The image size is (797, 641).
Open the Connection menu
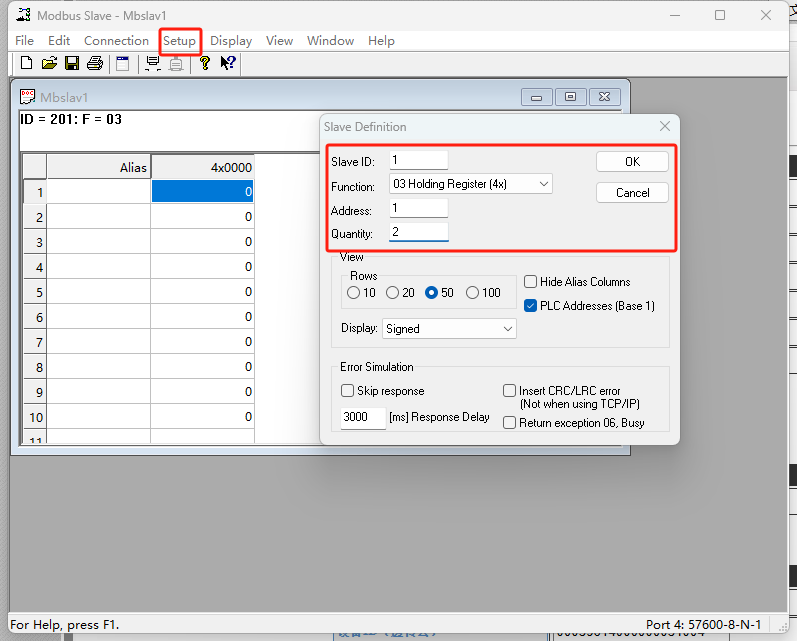[x=116, y=41]
